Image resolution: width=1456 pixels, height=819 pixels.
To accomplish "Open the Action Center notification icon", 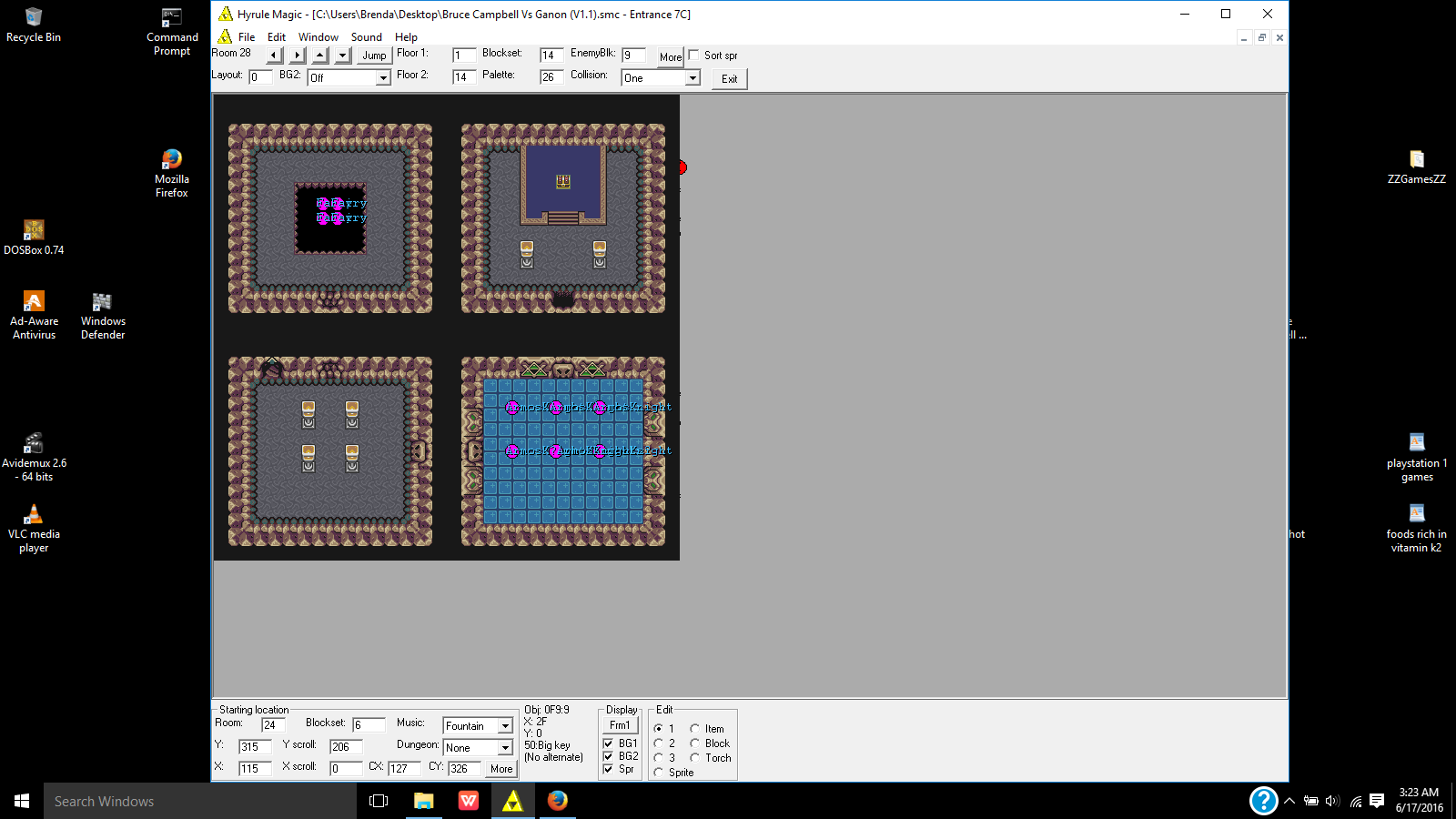I will (1377, 802).
